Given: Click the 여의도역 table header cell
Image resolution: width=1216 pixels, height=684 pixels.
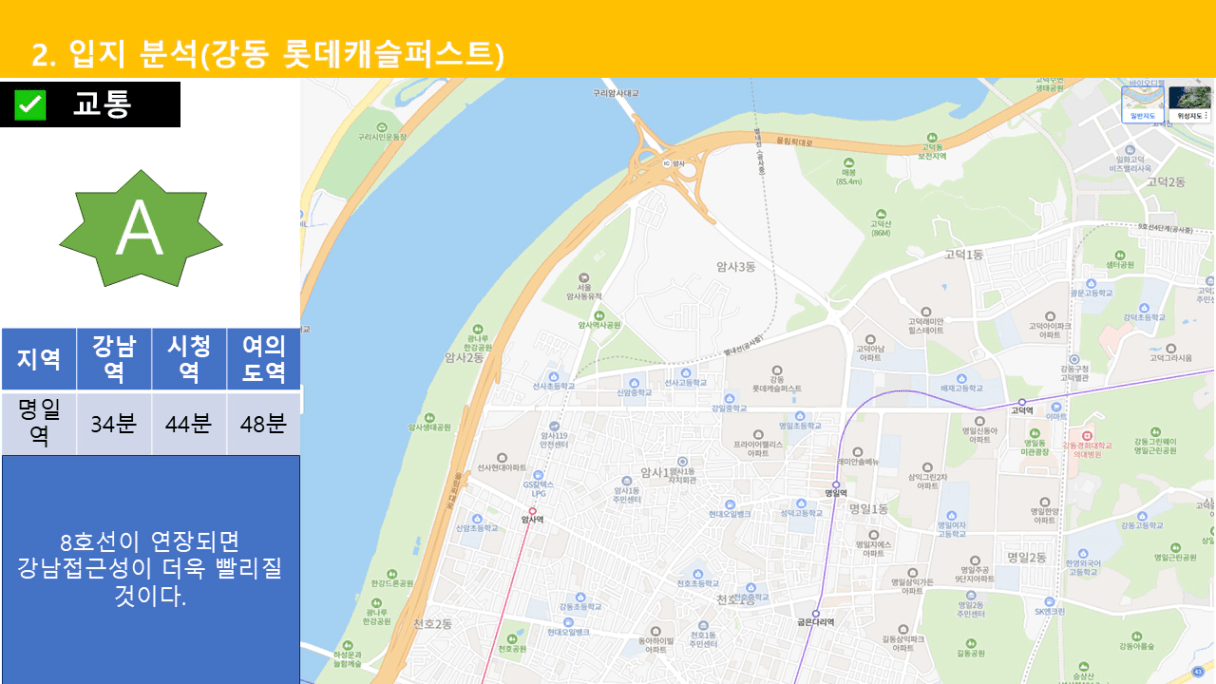Looking at the screenshot, I should (264, 359).
